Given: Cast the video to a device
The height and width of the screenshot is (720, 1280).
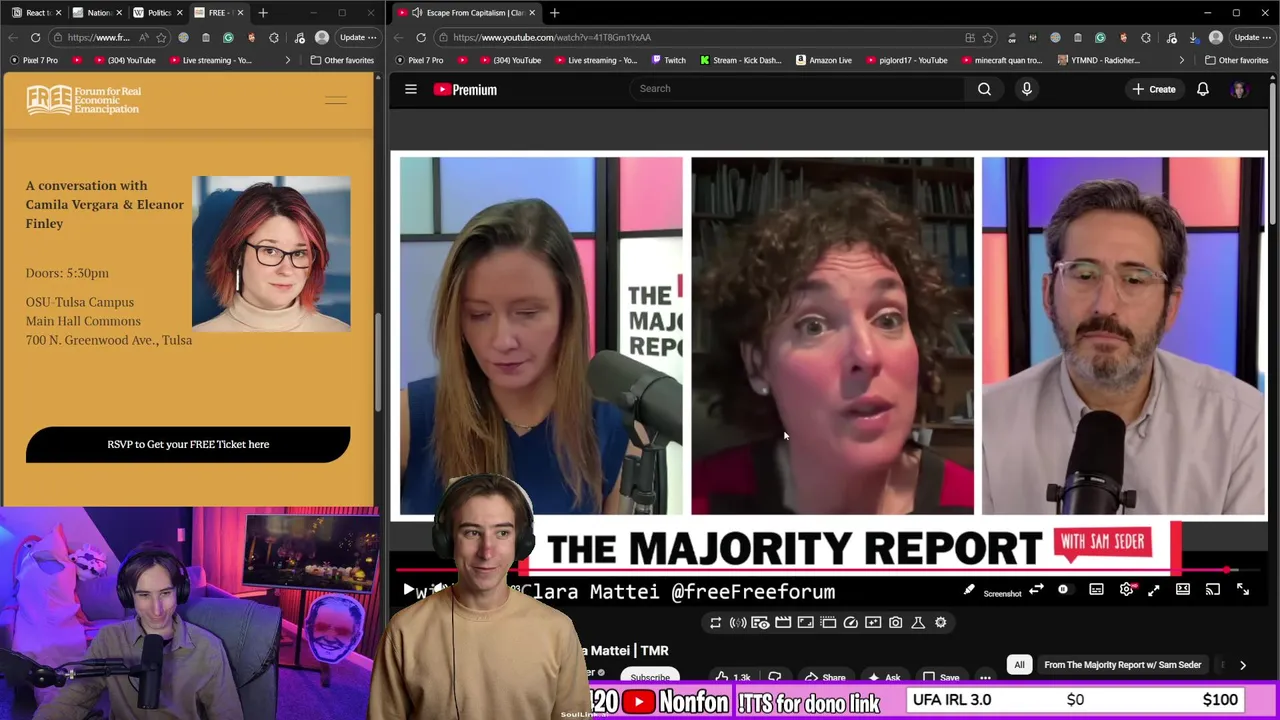Looking at the screenshot, I should (1213, 590).
